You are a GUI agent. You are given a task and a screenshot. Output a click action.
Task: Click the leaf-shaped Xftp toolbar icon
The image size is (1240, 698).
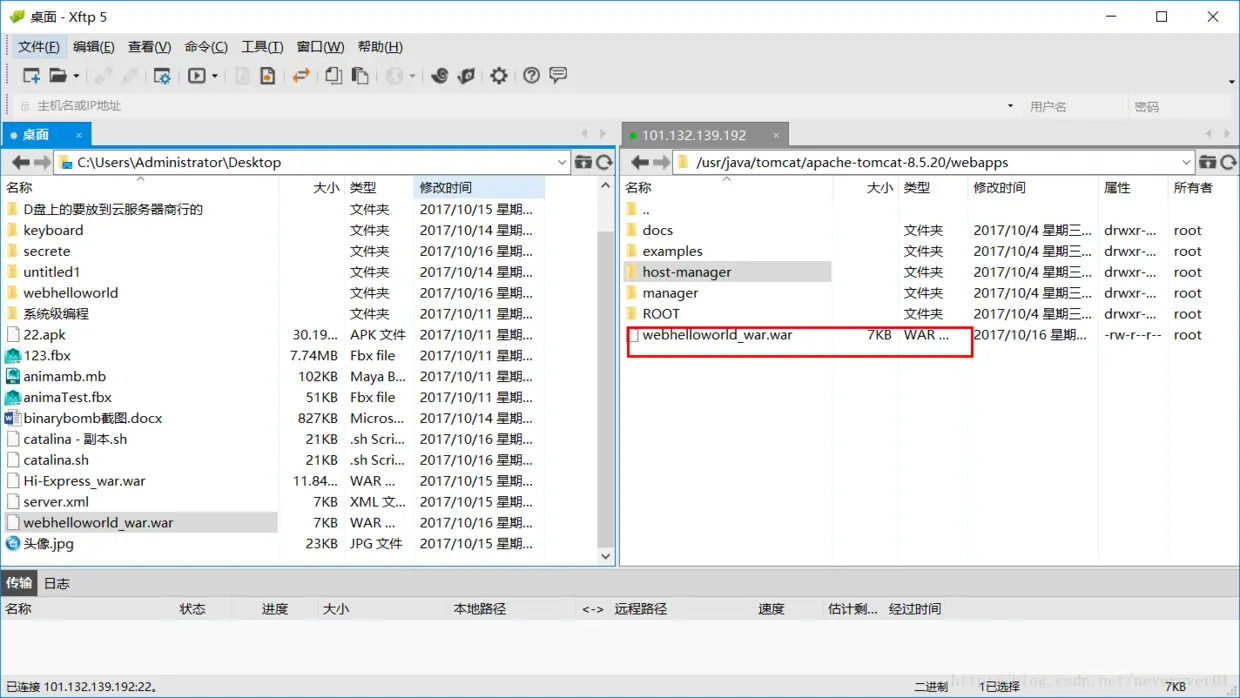click(466, 76)
